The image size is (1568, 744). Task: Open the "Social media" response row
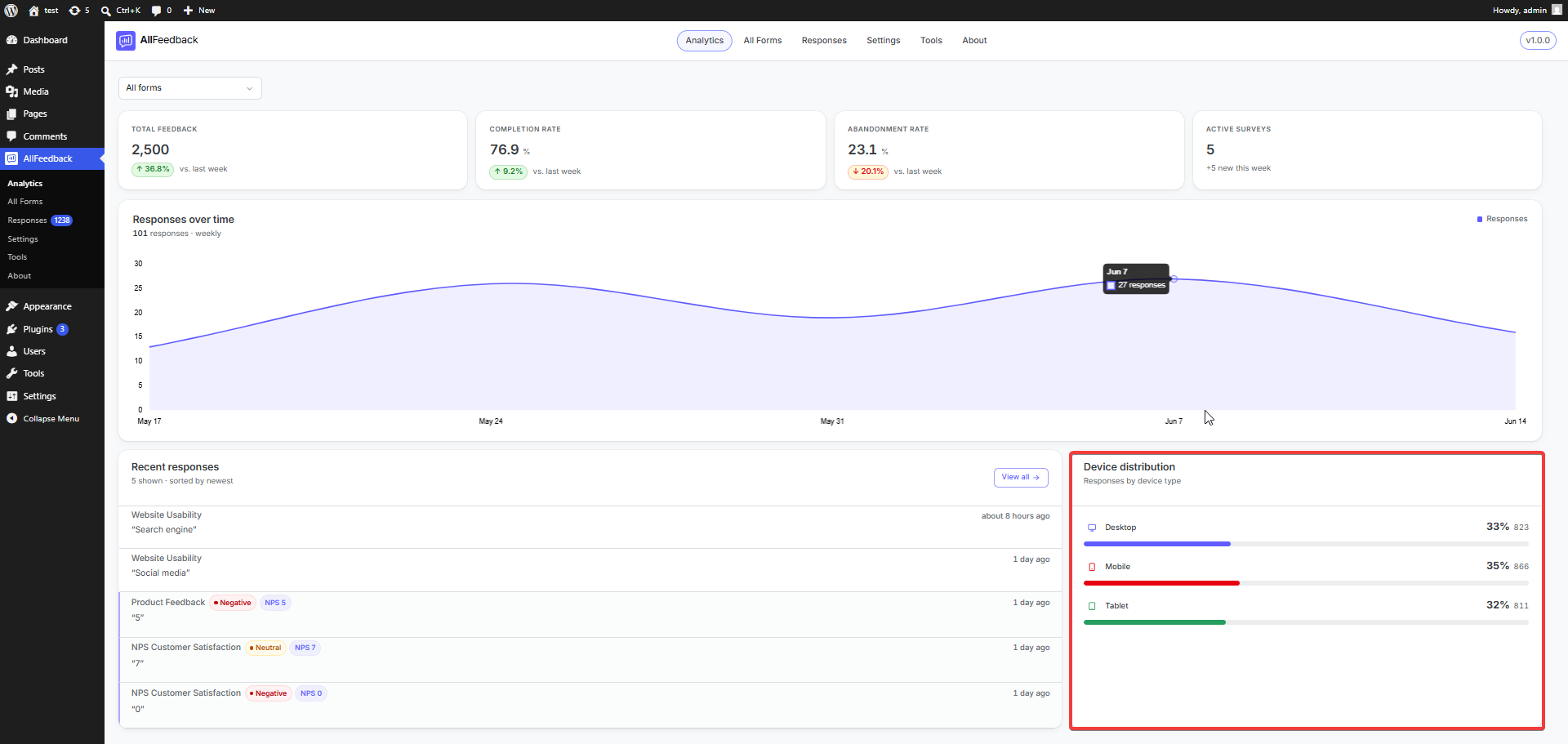click(x=590, y=570)
